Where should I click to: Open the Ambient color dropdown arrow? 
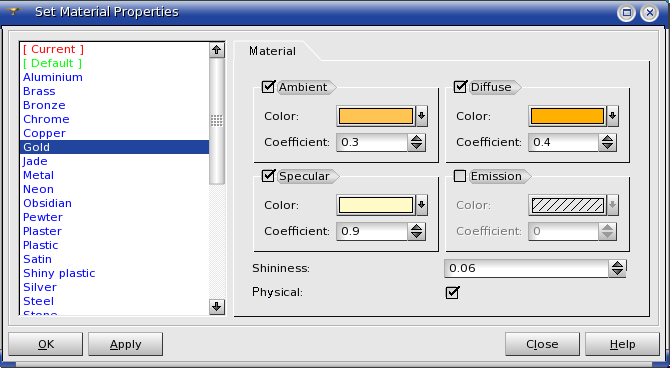pos(422,116)
